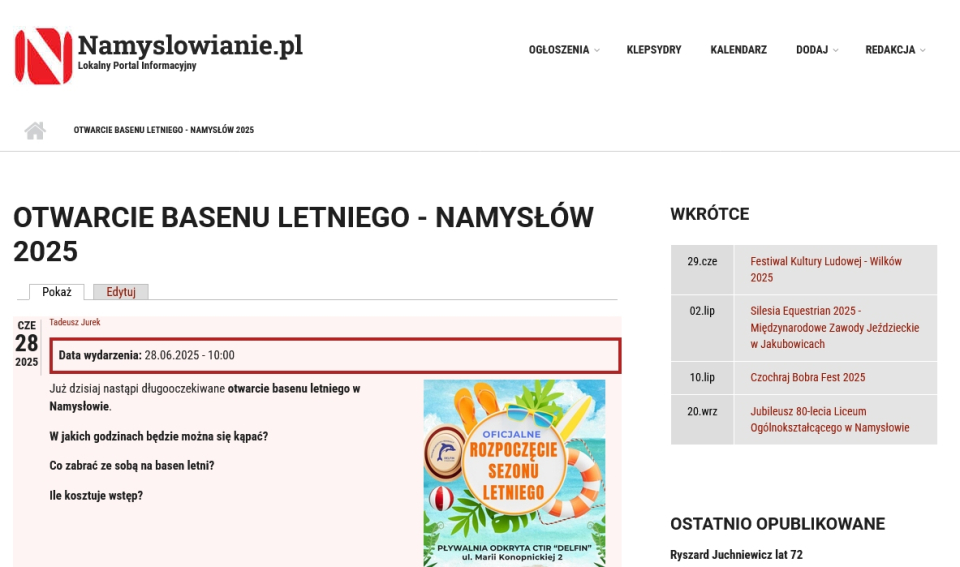Open Jubileusz 80-lecia Liceum Ogólnokształcącego link
960x567 pixels.
click(x=829, y=419)
